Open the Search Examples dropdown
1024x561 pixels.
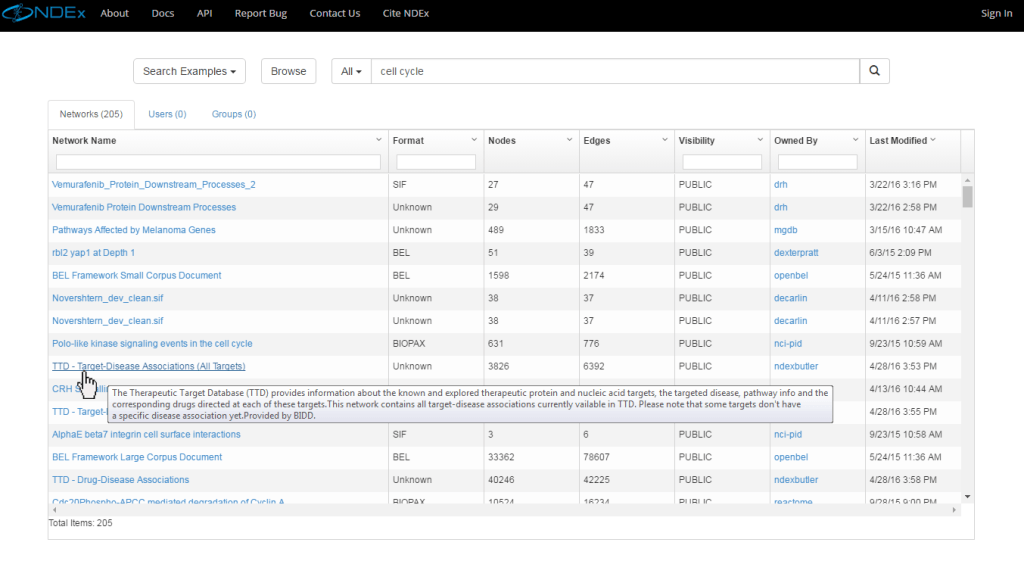tap(189, 71)
